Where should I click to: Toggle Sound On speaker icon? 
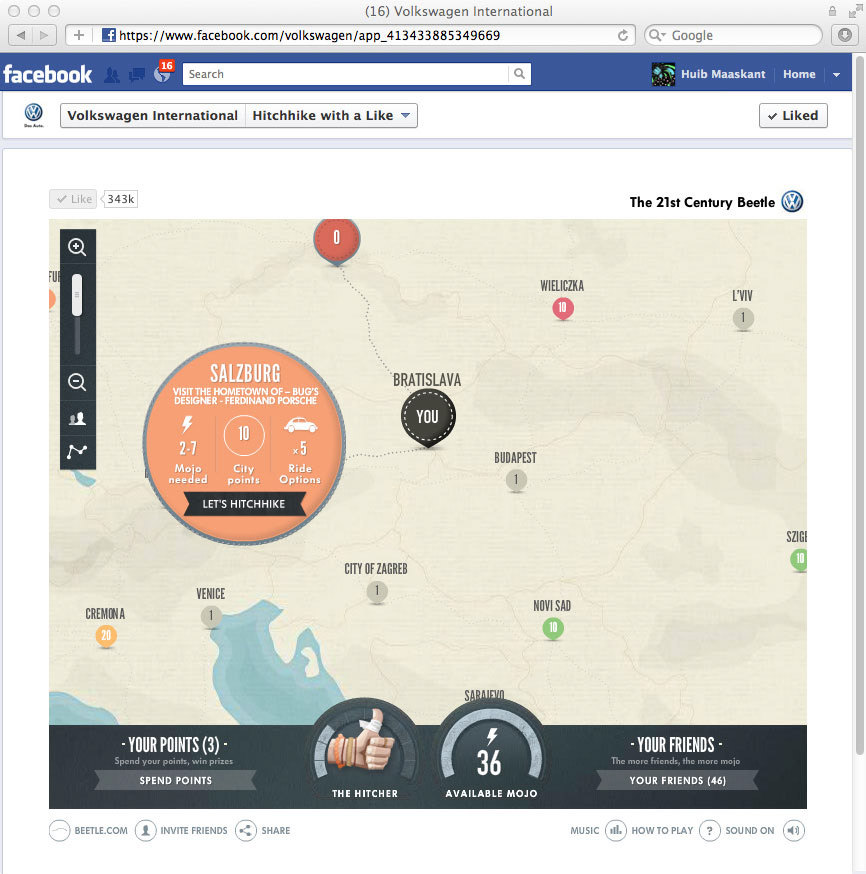[794, 831]
